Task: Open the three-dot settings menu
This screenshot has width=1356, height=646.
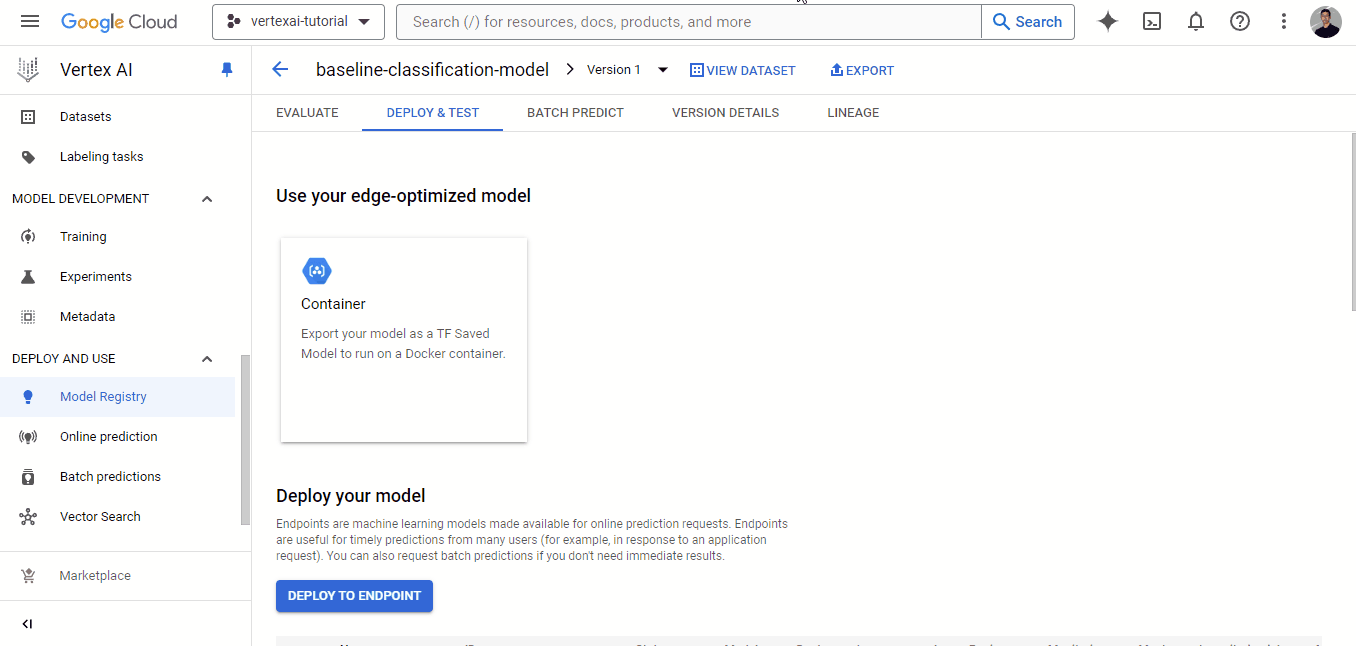Action: click(1284, 21)
